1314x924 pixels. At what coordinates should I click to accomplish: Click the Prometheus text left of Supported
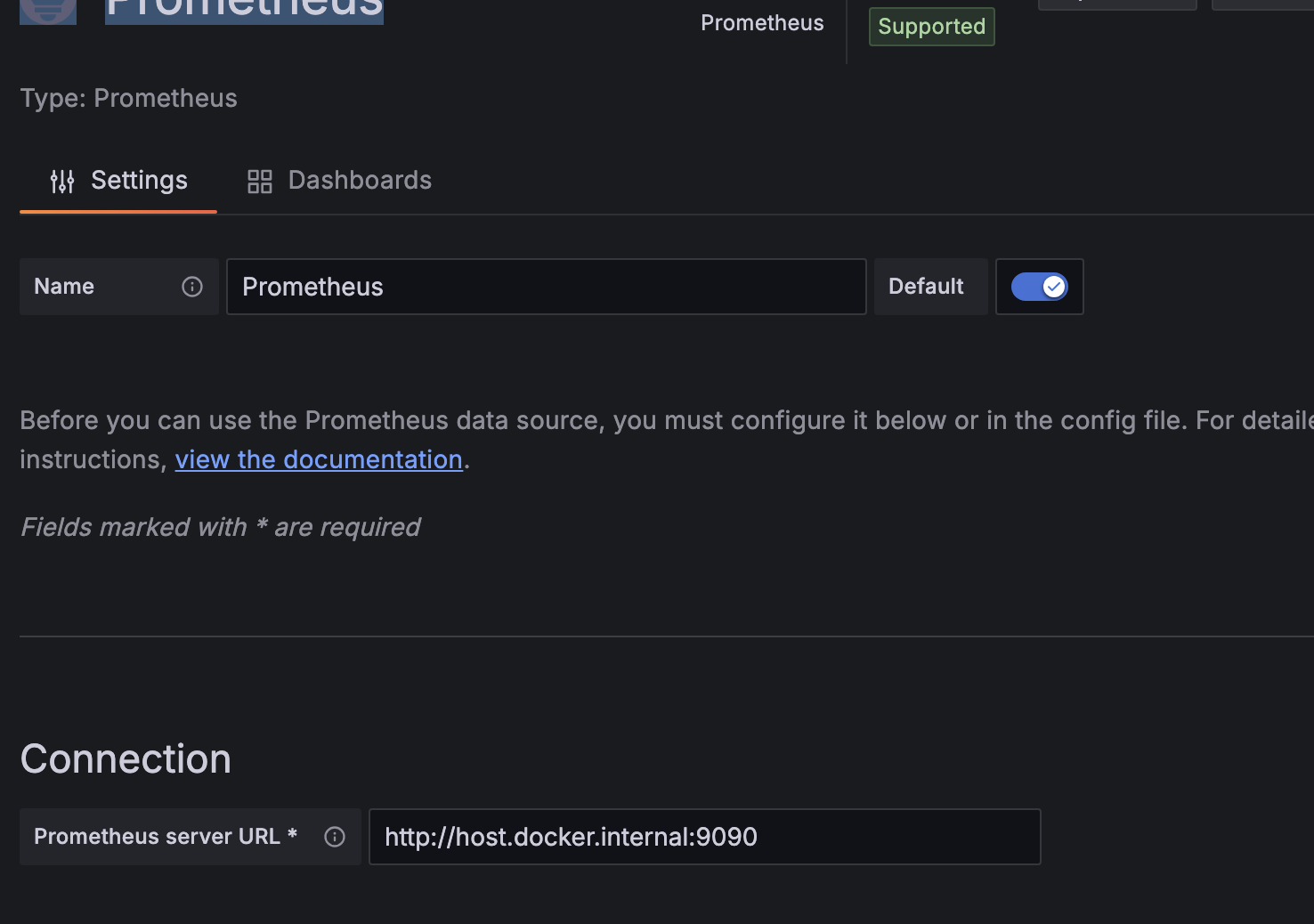point(762,23)
